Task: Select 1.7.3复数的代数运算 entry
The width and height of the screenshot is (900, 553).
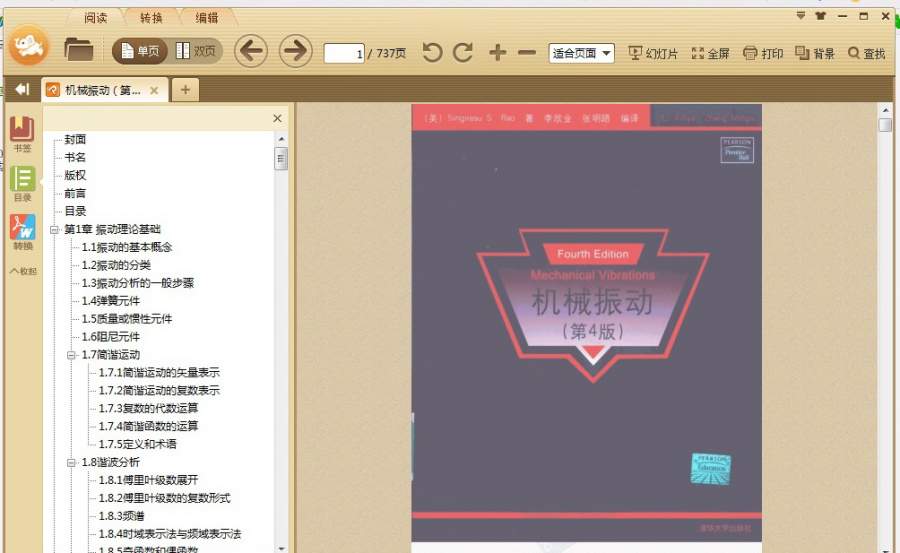Action: point(148,408)
